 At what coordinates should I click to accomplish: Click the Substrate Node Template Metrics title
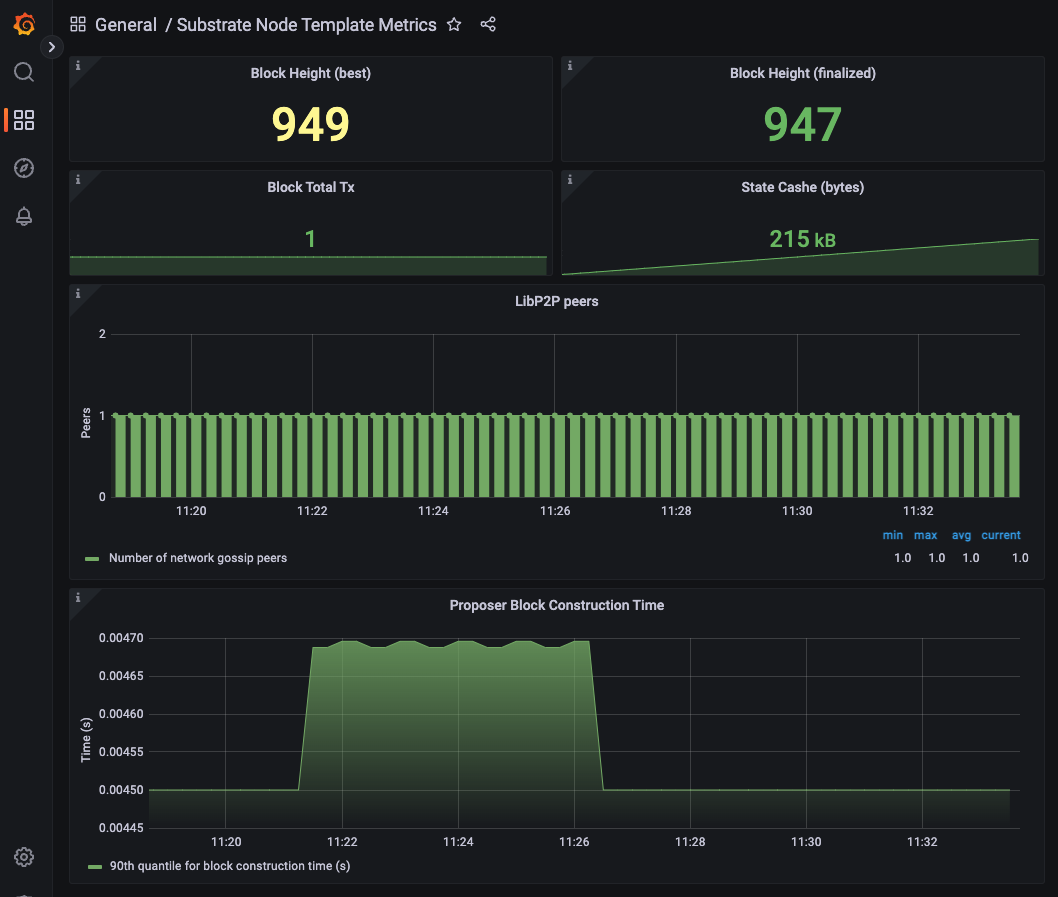(x=306, y=25)
